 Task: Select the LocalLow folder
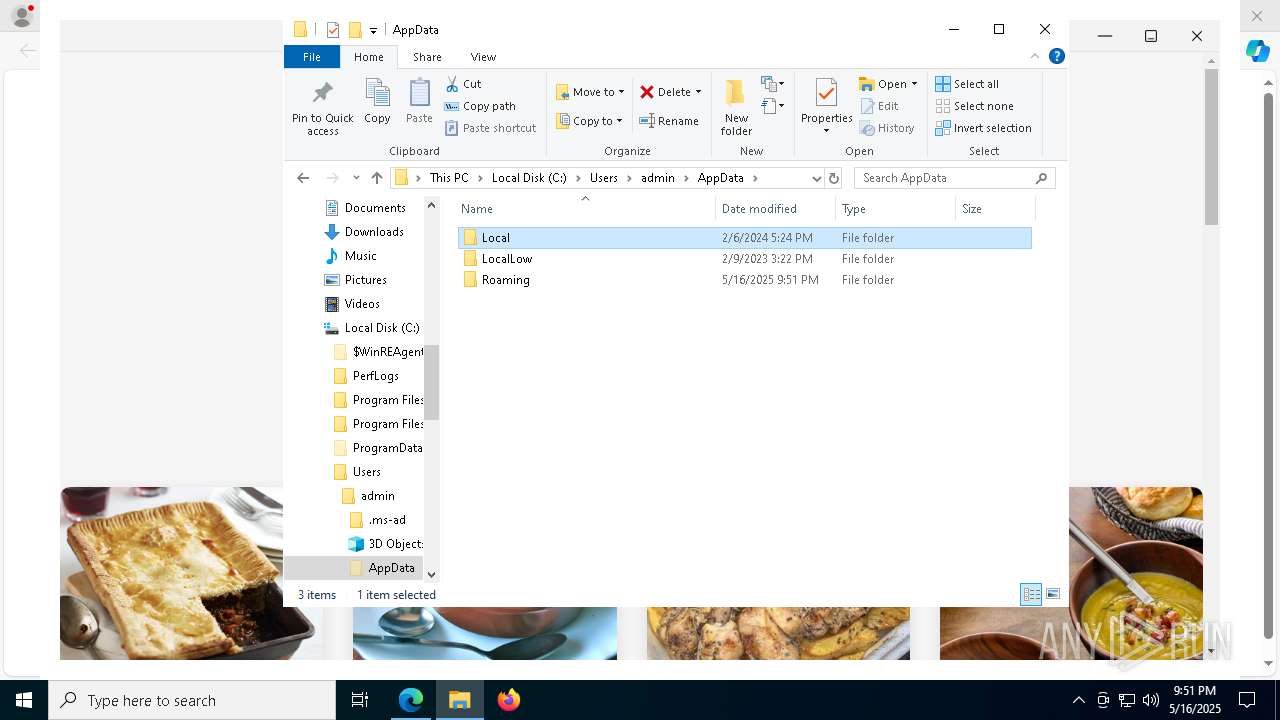coord(744,259)
